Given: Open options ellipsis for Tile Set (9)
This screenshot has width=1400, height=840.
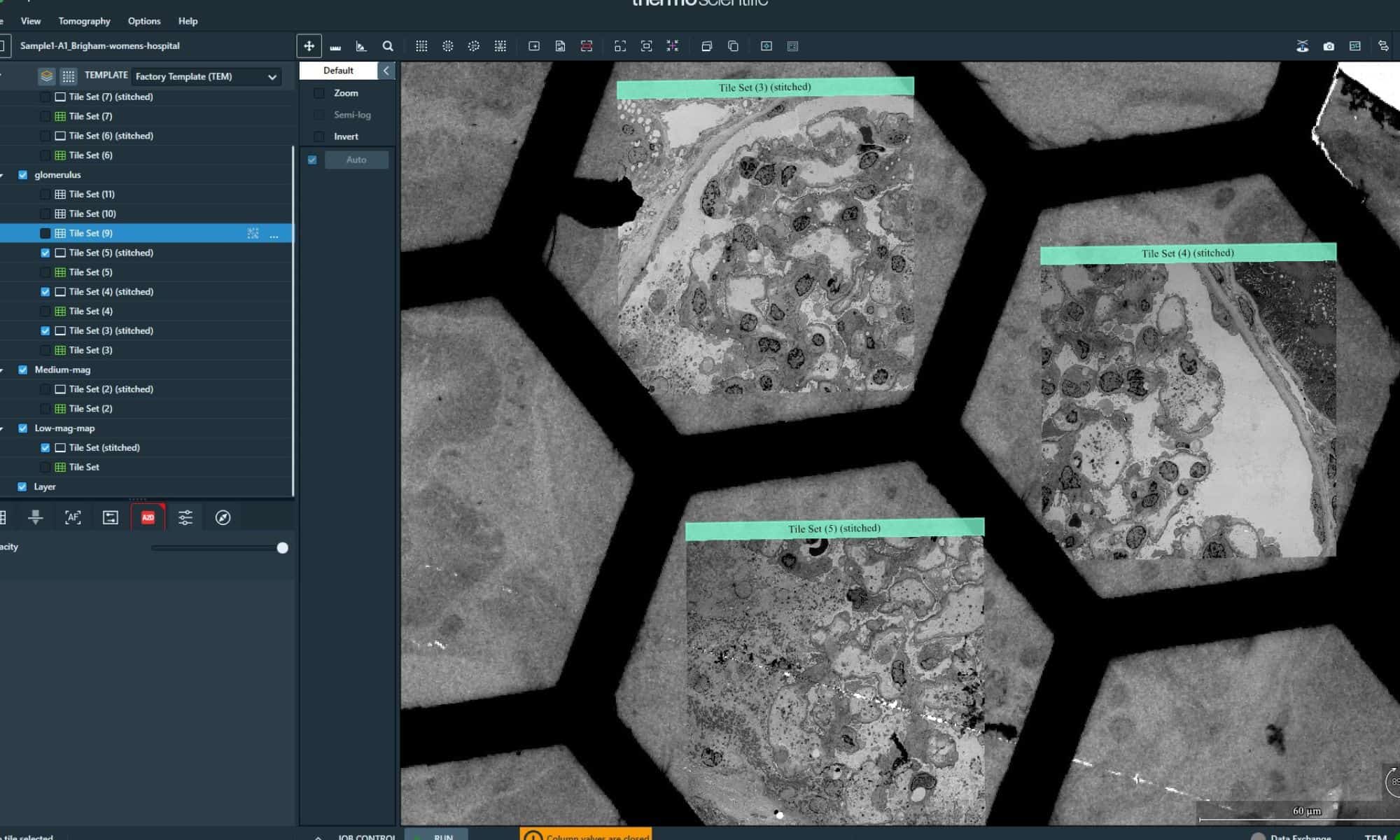Looking at the screenshot, I should 274,234.
